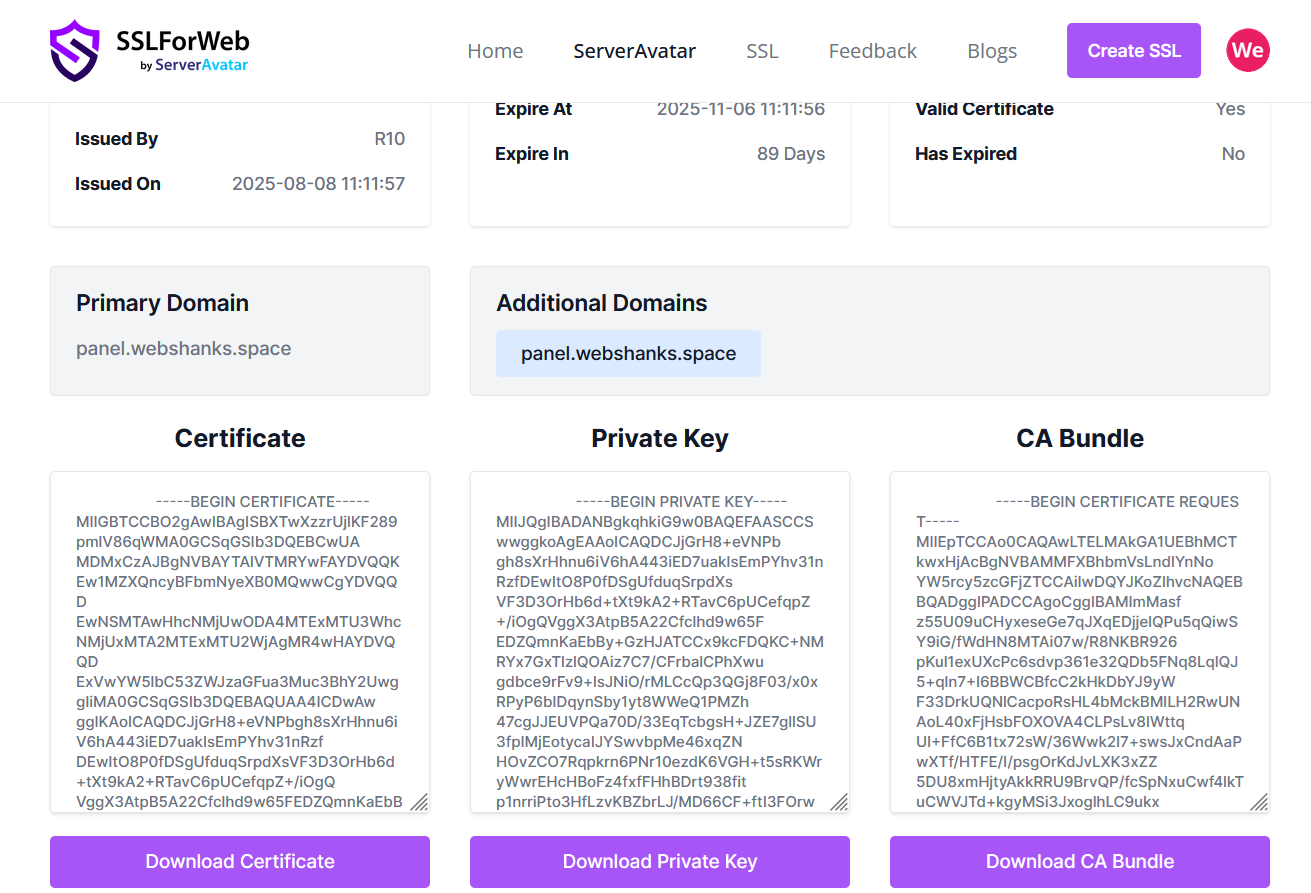The width and height of the screenshot is (1311, 893).
Task: Open the SSL menu item
Action: [762, 51]
